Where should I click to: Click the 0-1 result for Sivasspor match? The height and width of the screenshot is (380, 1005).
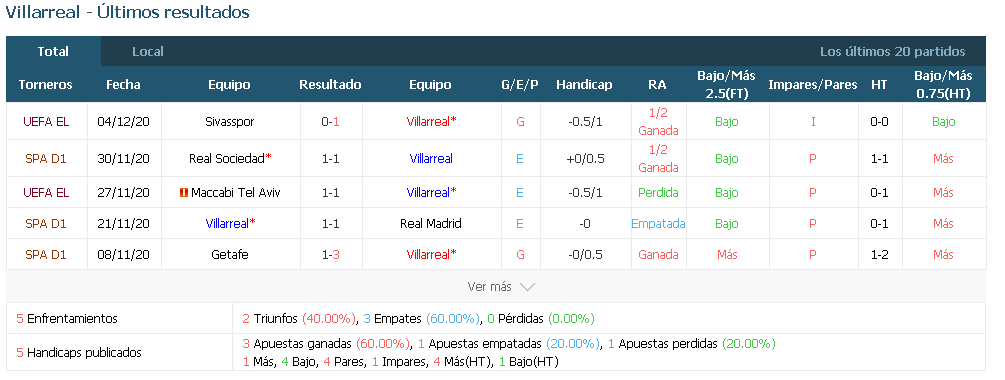331,122
